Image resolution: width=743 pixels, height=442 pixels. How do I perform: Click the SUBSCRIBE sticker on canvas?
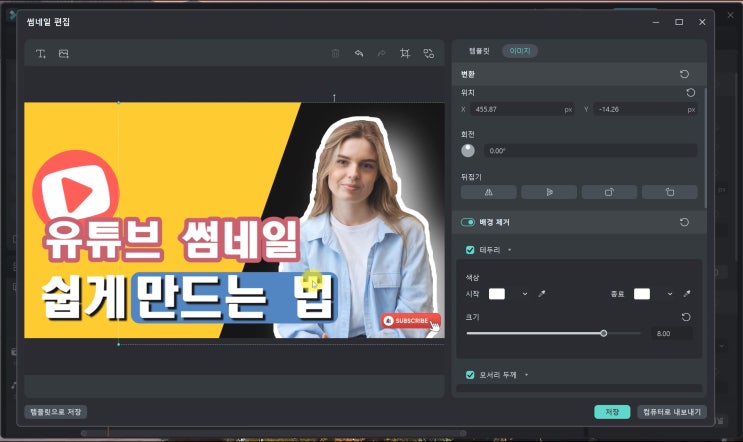tap(410, 321)
